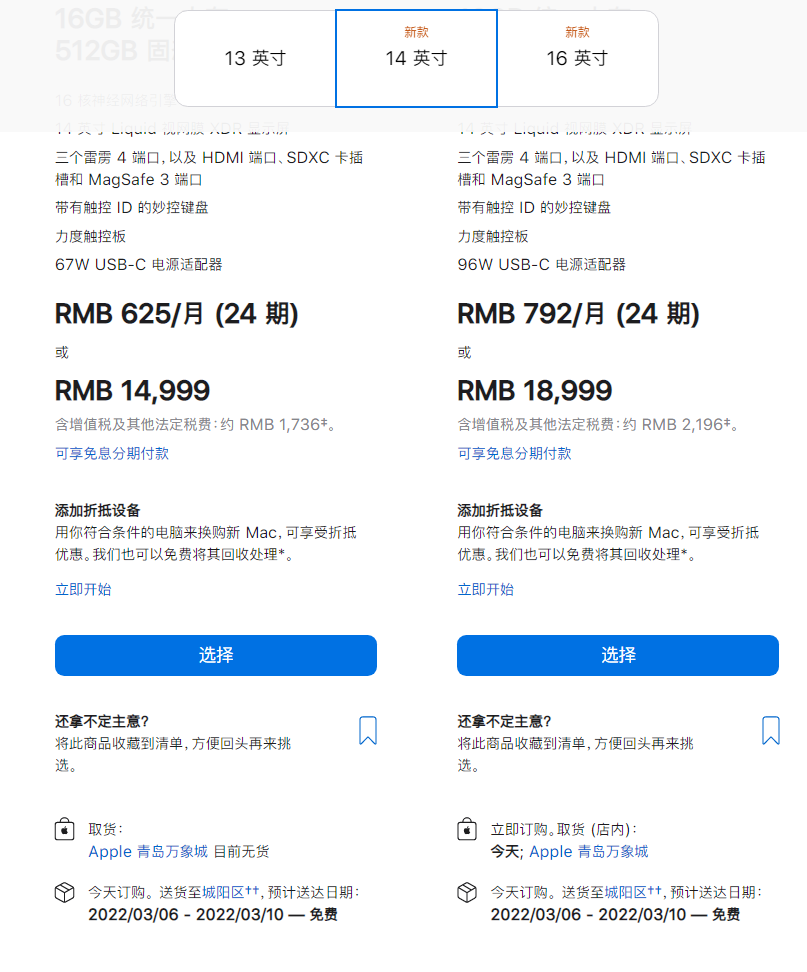This screenshot has width=807, height=972.
Task: Open Apple 青岛万象城 link showing 目前无货
Action: [x=148, y=852]
